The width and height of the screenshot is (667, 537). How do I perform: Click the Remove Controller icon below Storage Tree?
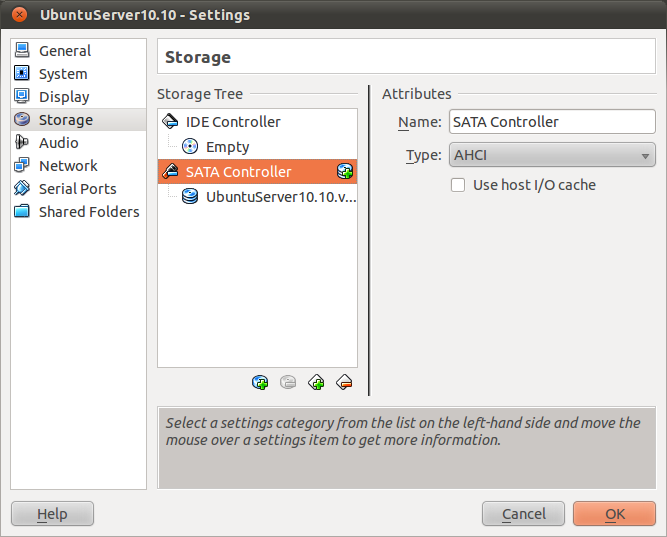[x=345, y=382]
